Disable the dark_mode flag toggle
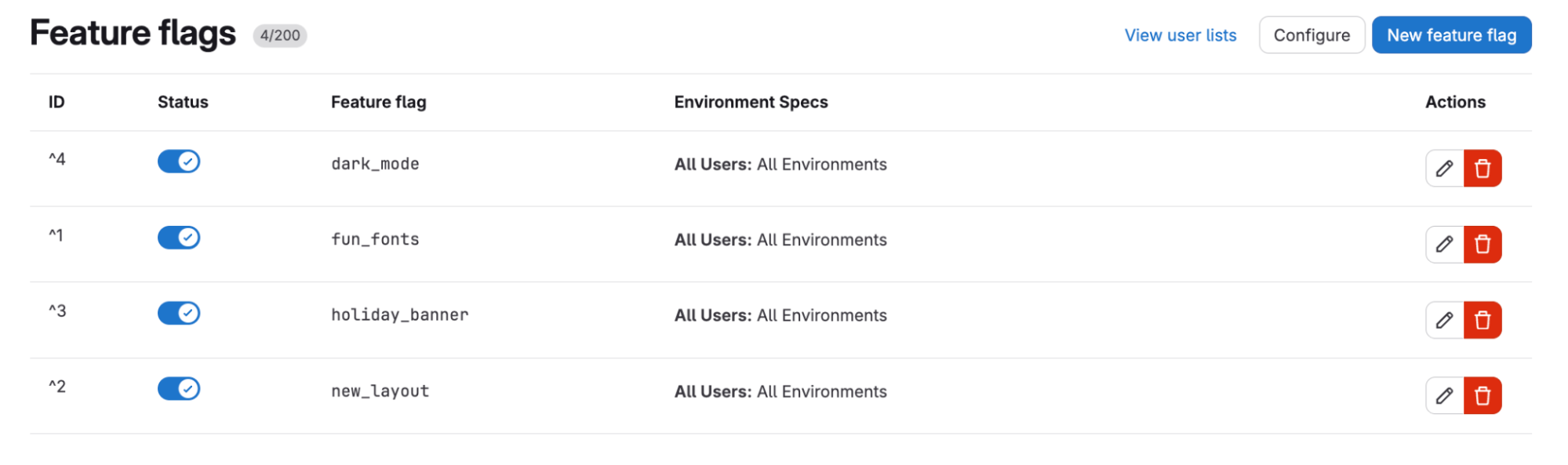The image size is (1568, 465). tap(179, 162)
